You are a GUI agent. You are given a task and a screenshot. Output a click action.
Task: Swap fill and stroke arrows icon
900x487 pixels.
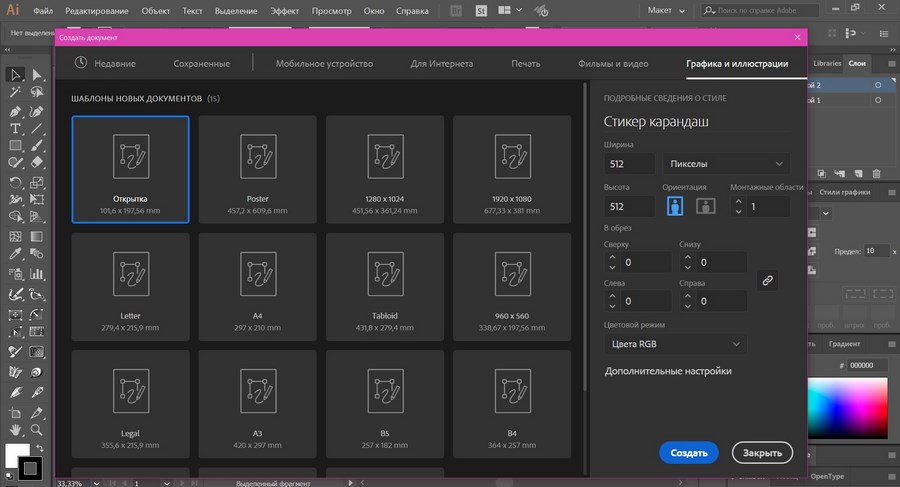[x=40, y=449]
